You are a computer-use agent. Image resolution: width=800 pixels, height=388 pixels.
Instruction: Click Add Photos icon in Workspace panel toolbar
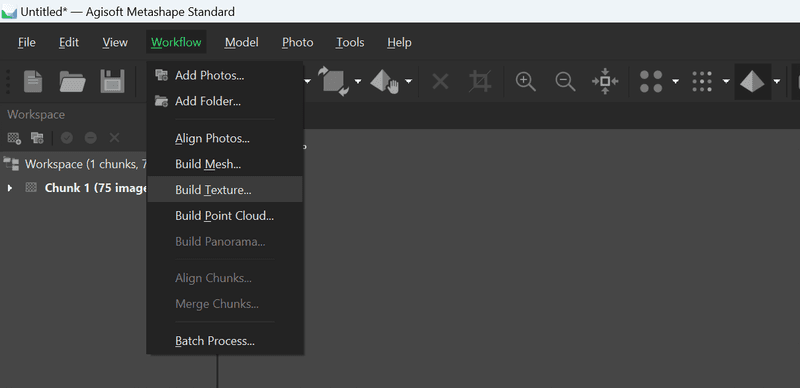click(37, 138)
